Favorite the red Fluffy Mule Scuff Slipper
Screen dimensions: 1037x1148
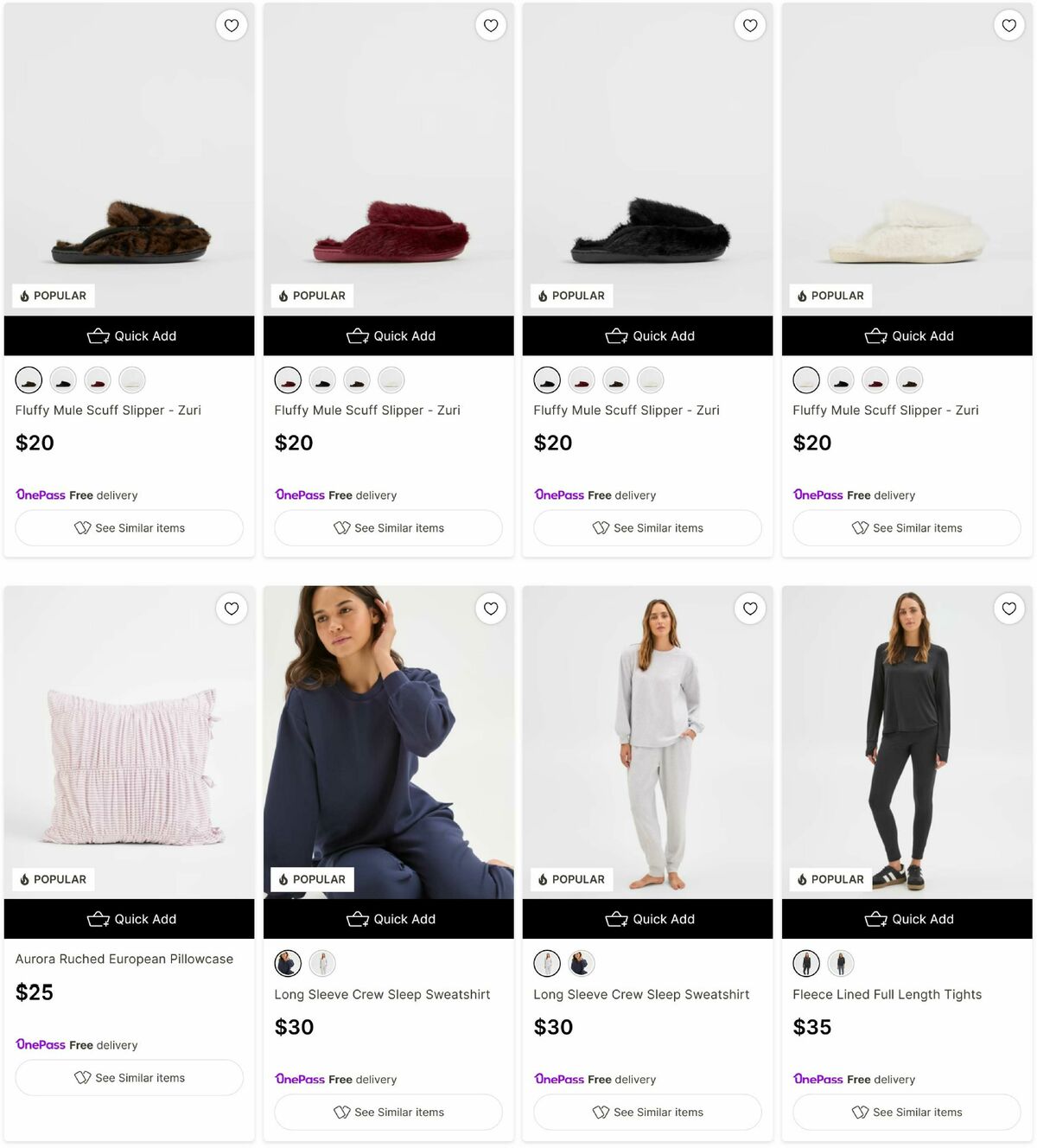[x=490, y=25]
